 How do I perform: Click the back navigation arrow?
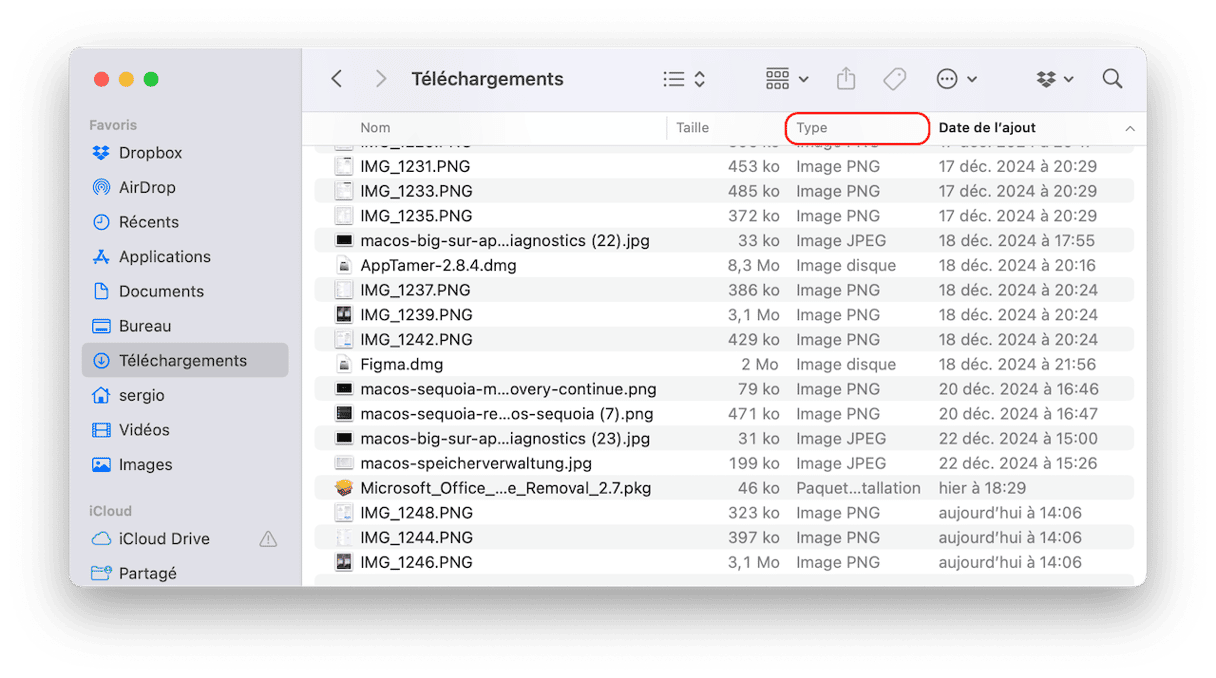(x=337, y=79)
